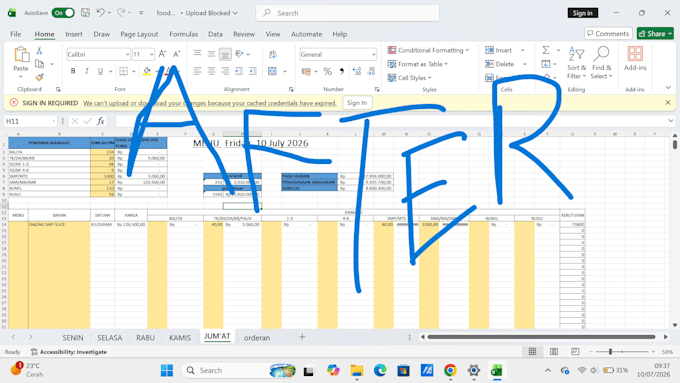Expand Cell Styles menu

click(x=409, y=78)
